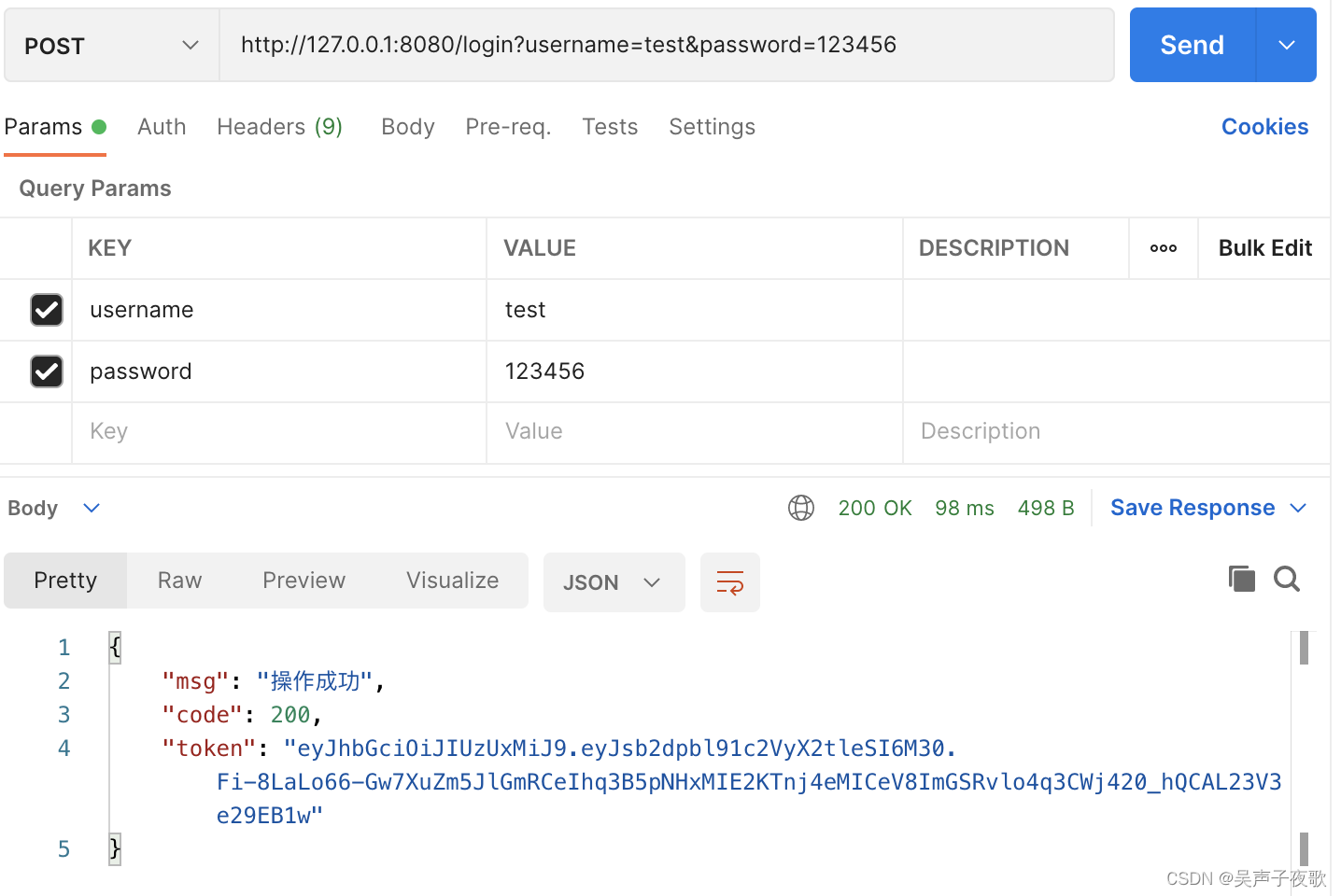Select the Raw view tab
Viewport: 1341px width, 896px height.
179,581
